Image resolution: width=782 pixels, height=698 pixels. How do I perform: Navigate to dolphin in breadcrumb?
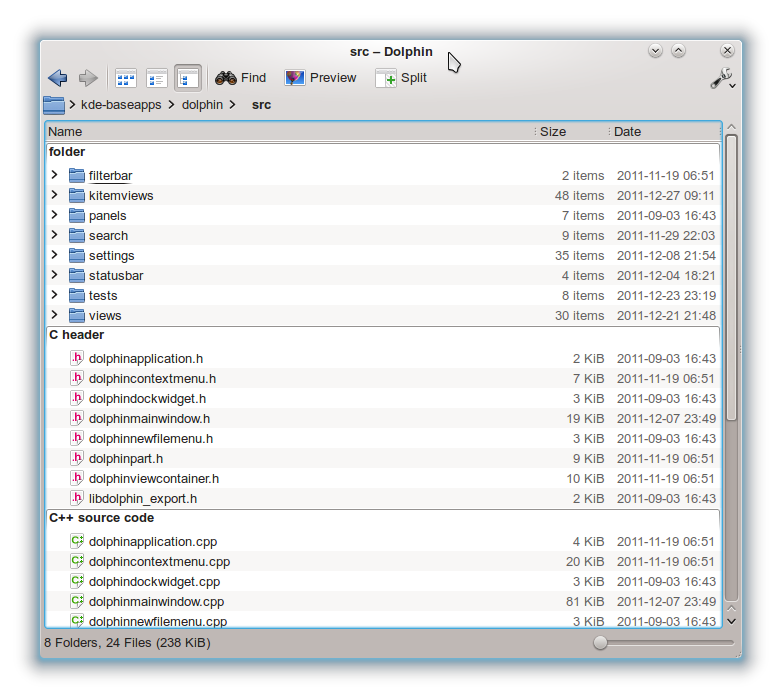click(202, 105)
